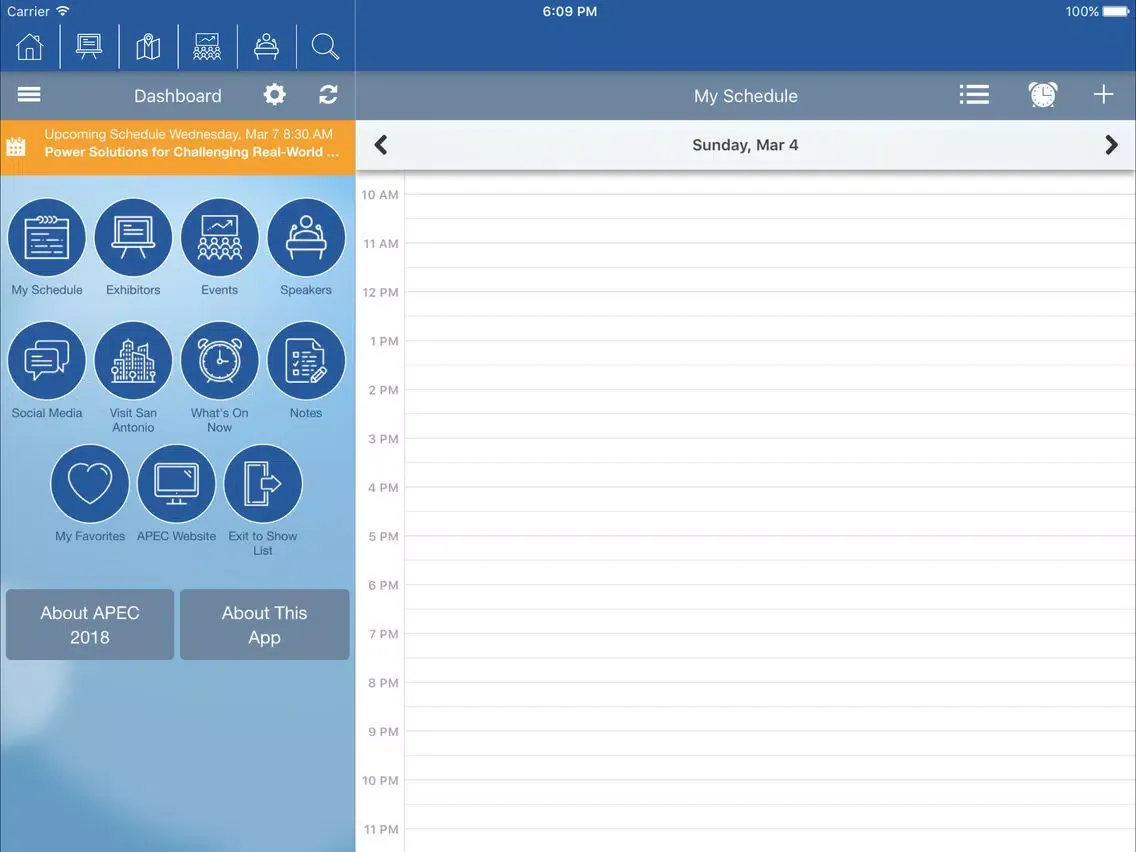
Task: Open the Social Media tile
Action: click(47, 371)
